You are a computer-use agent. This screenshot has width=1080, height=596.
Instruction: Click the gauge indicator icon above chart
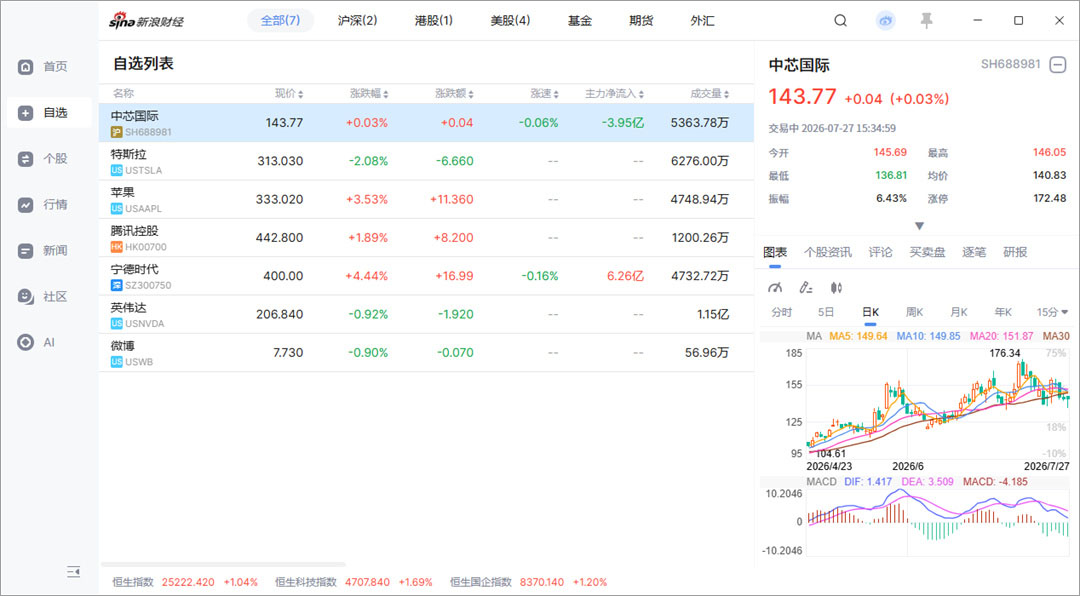click(x=775, y=288)
